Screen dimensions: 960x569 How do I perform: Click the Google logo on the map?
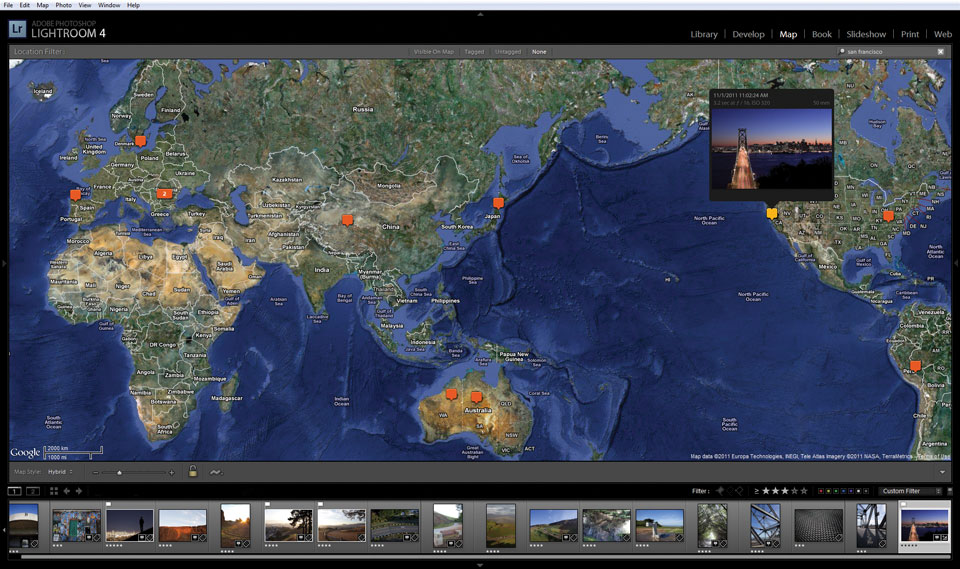tap(25, 453)
